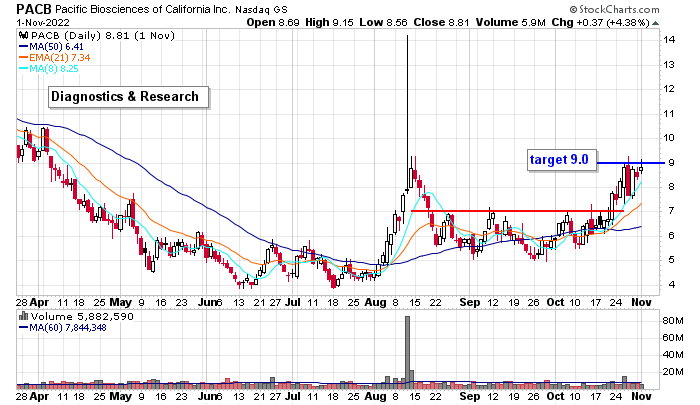Click the Nasdaq GS exchange label

261,9
